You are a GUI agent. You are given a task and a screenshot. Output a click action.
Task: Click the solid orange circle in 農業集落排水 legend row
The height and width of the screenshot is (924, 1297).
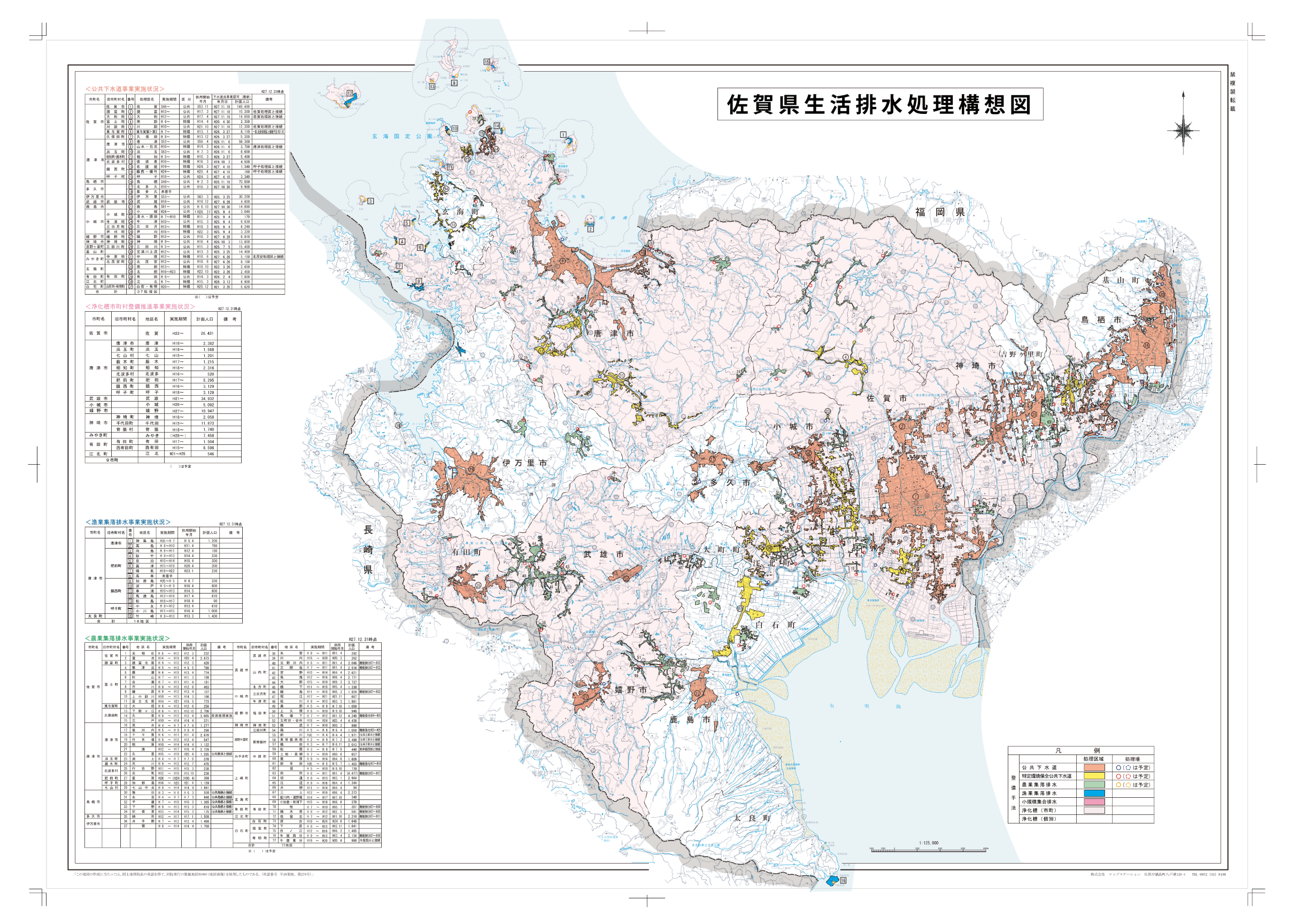coord(1118,784)
